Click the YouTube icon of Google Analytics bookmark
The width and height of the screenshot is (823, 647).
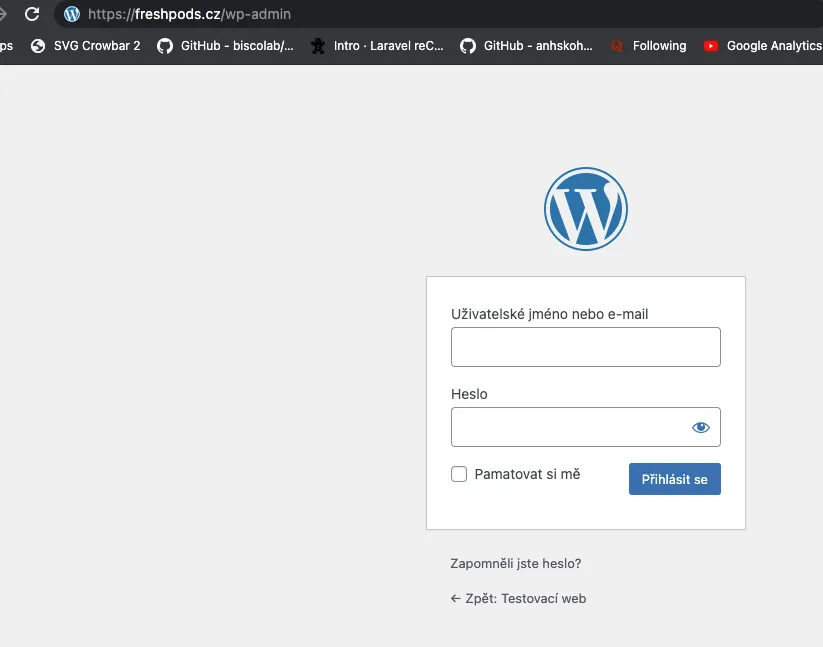[711, 46]
